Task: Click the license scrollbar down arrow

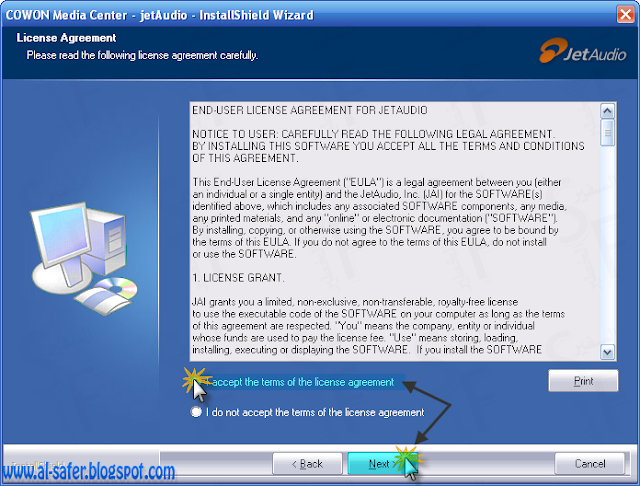Action: click(607, 352)
